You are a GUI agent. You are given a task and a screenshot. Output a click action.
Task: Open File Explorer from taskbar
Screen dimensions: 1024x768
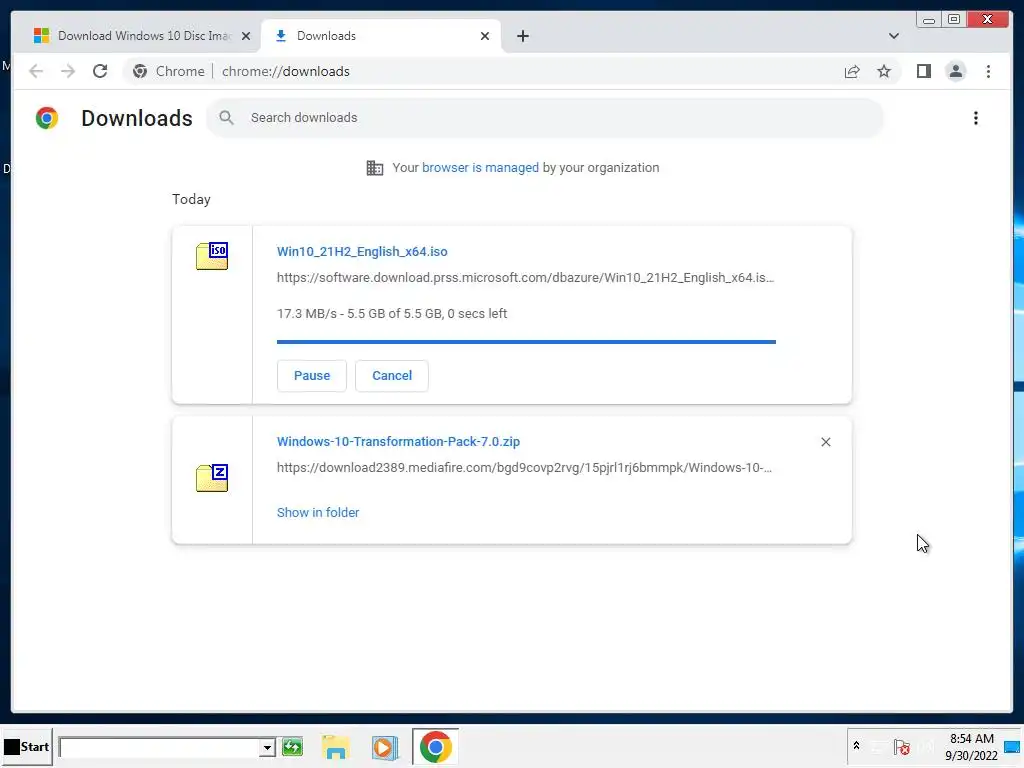click(x=336, y=747)
